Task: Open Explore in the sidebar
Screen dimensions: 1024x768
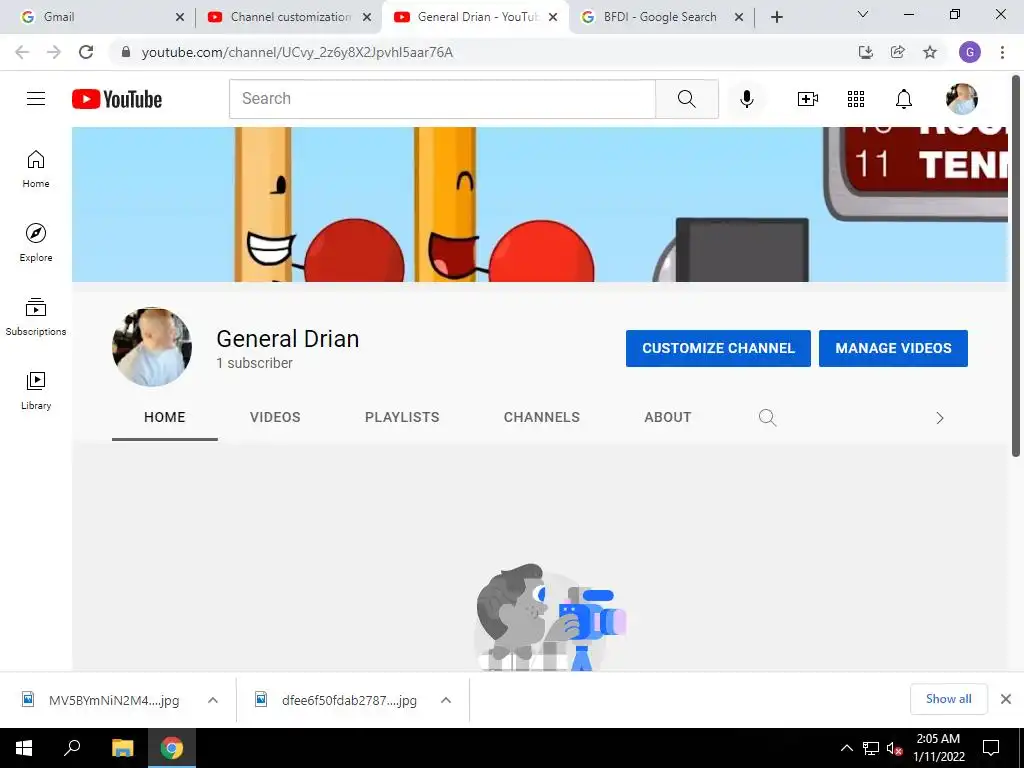Action: tap(36, 242)
